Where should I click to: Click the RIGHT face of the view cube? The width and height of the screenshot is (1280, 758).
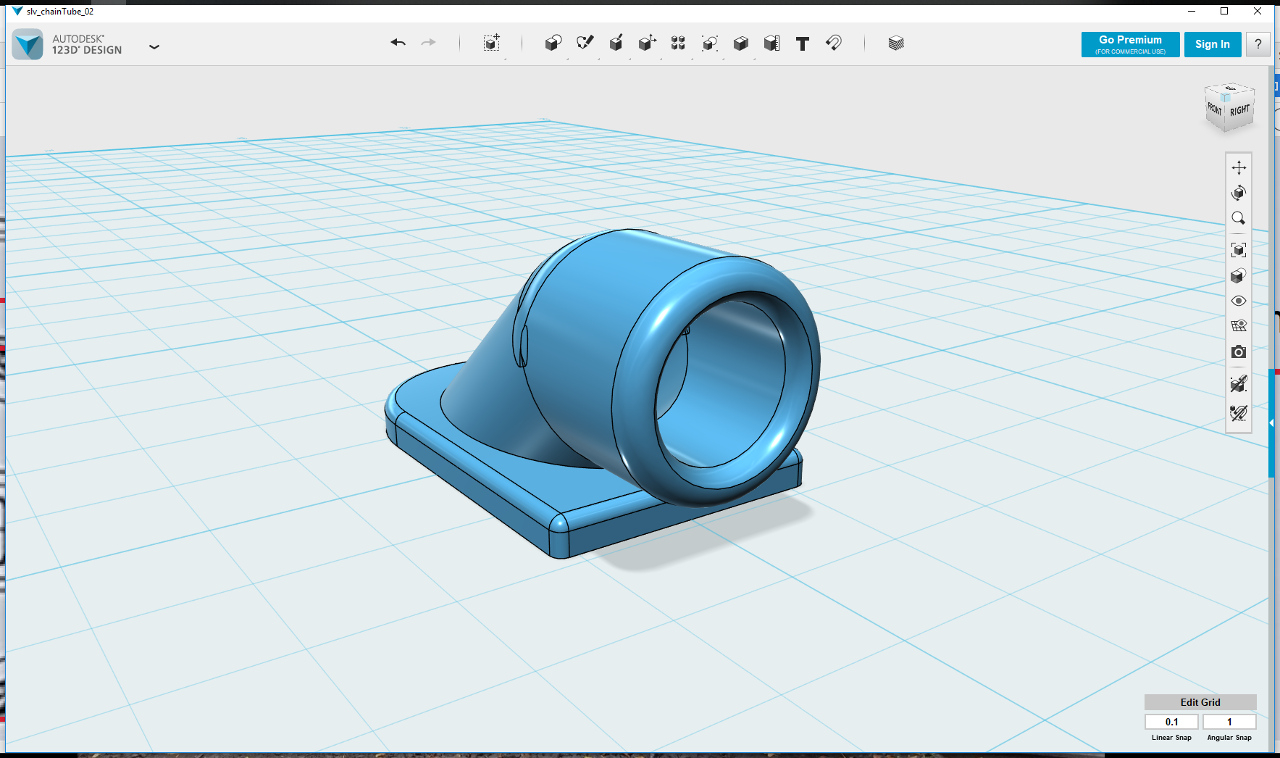click(x=1240, y=112)
